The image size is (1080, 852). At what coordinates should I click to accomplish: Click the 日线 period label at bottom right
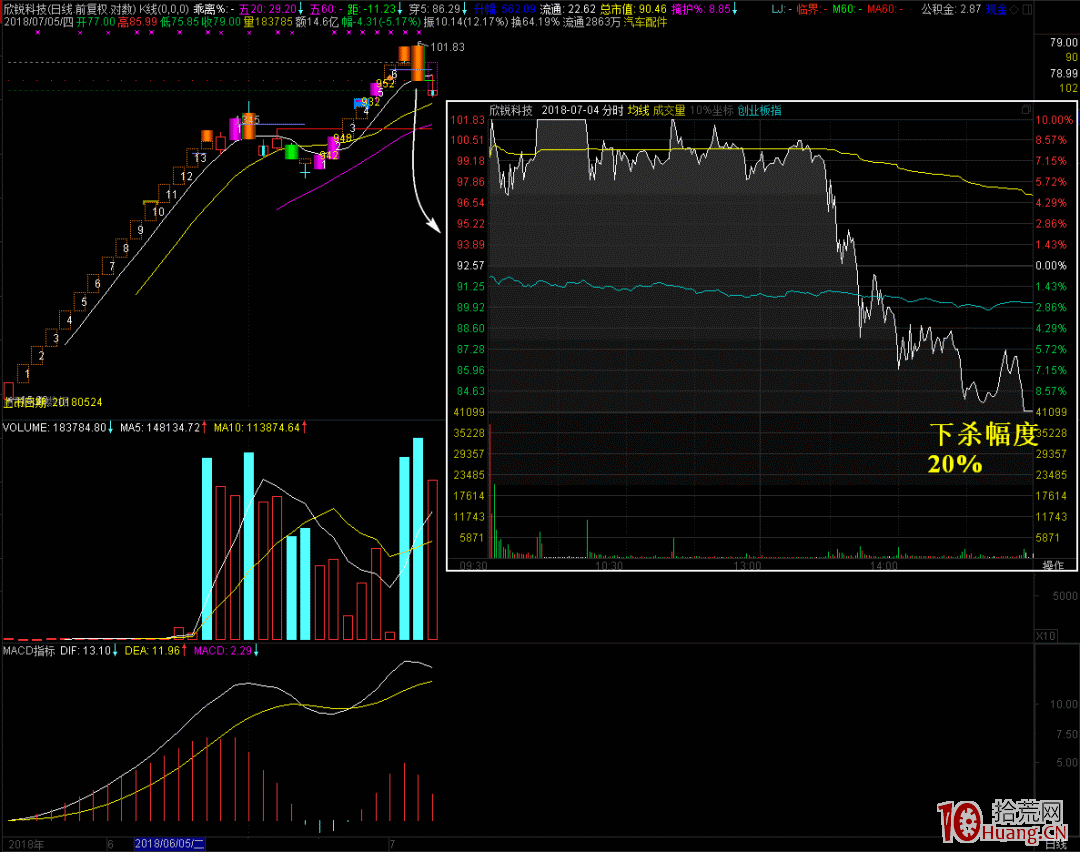tap(1055, 845)
